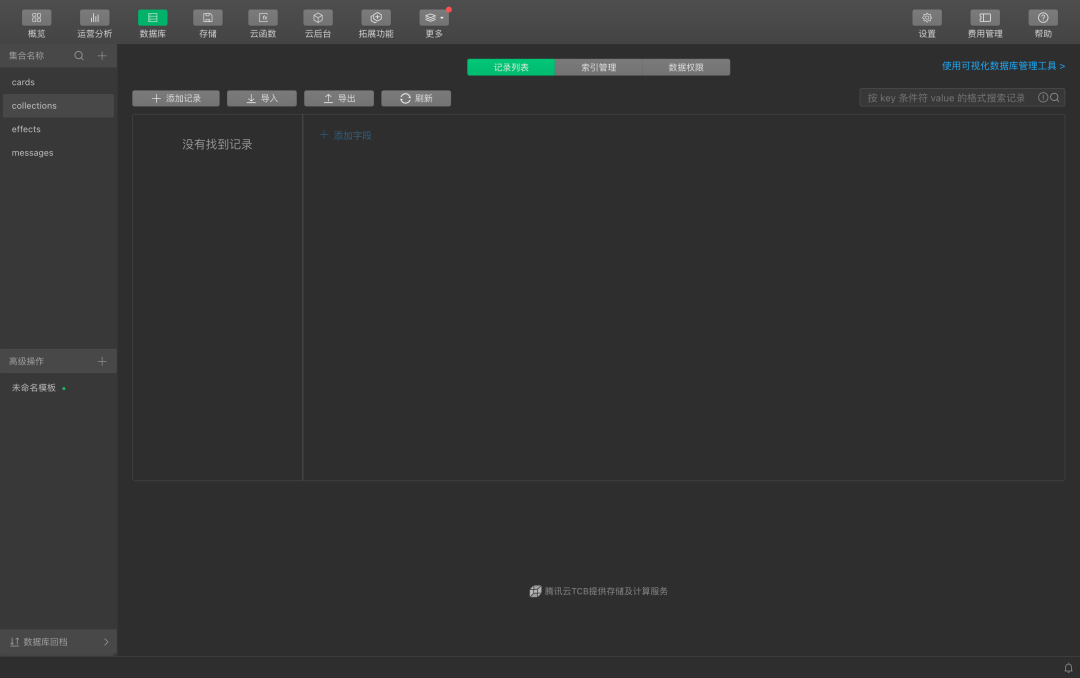This screenshot has width=1080, height=678.
Task: Switch to the 数据权限 tab
Action: 686,67
